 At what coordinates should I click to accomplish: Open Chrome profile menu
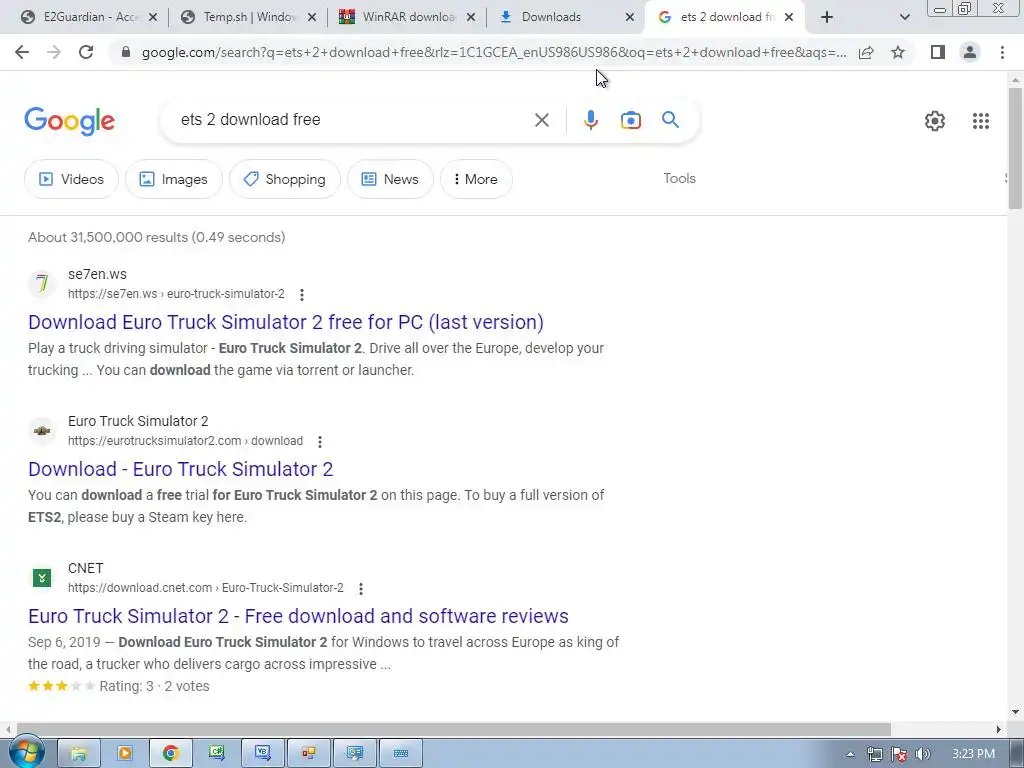click(970, 52)
